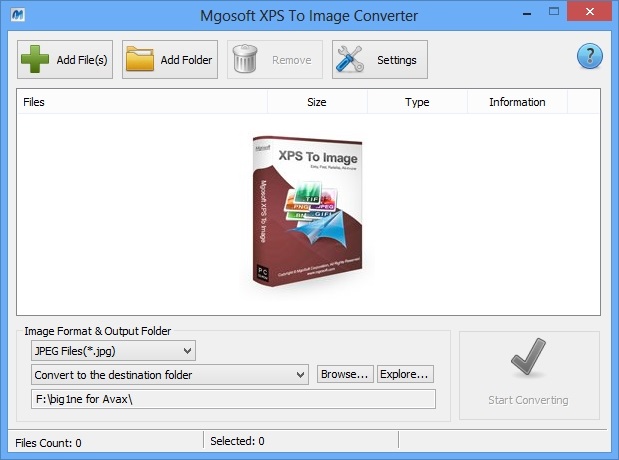This screenshot has width=619, height=460.
Task: Click the Browse... button
Action: click(x=345, y=374)
